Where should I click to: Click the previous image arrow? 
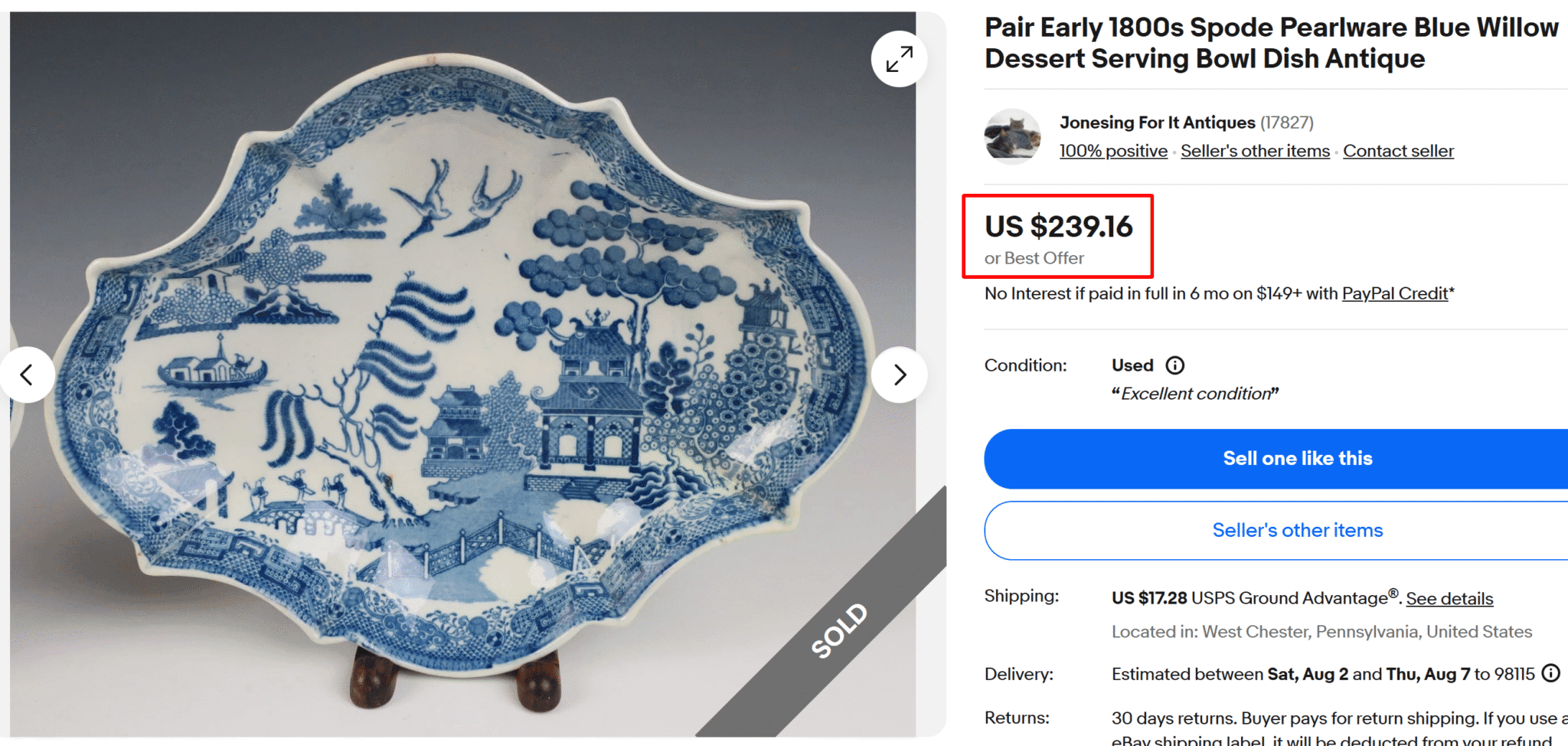click(28, 375)
